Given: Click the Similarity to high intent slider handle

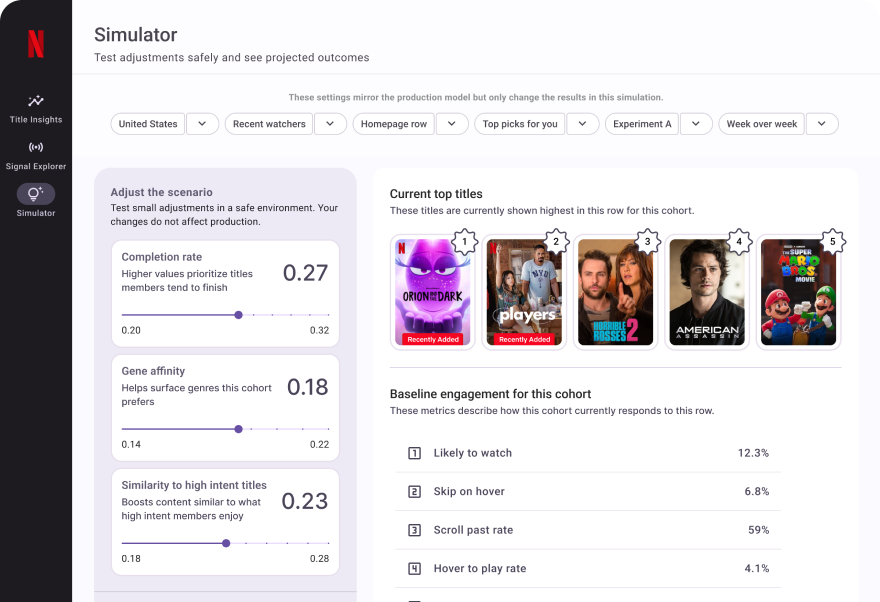Looking at the screenshot, I should (x=226, y=544).
